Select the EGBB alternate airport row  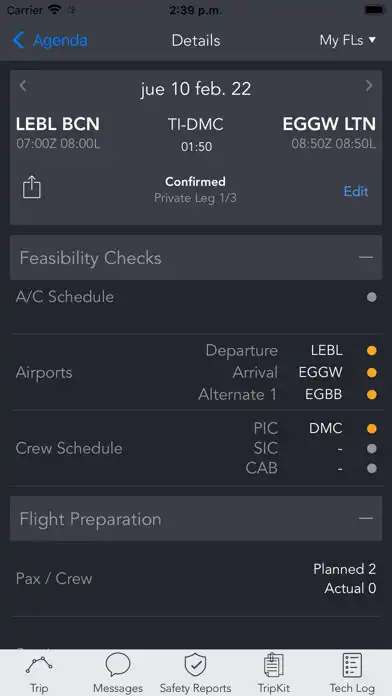coord(287,395)
